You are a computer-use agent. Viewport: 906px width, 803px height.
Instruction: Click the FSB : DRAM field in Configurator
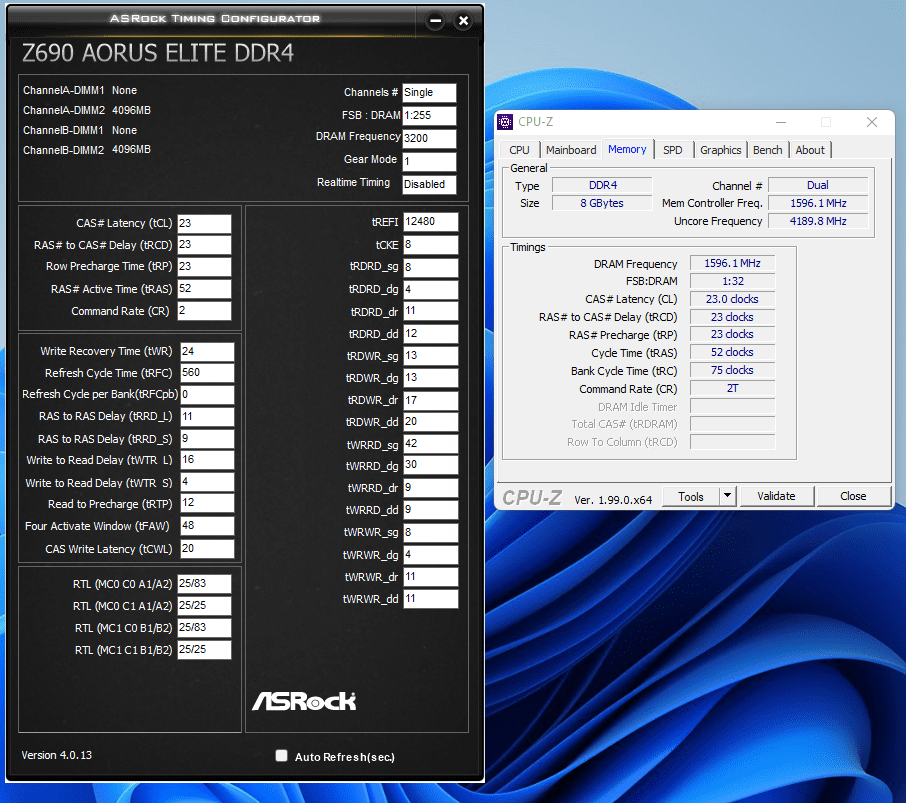tap(429, 116)
